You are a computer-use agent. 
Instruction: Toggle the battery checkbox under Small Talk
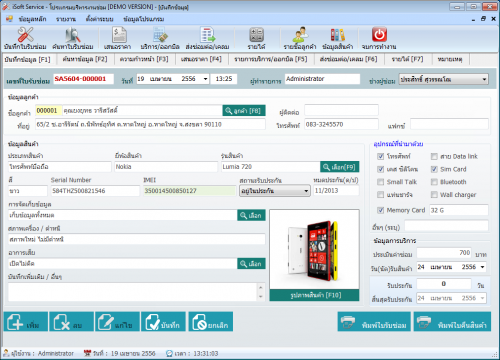click(x=380, y=195)
